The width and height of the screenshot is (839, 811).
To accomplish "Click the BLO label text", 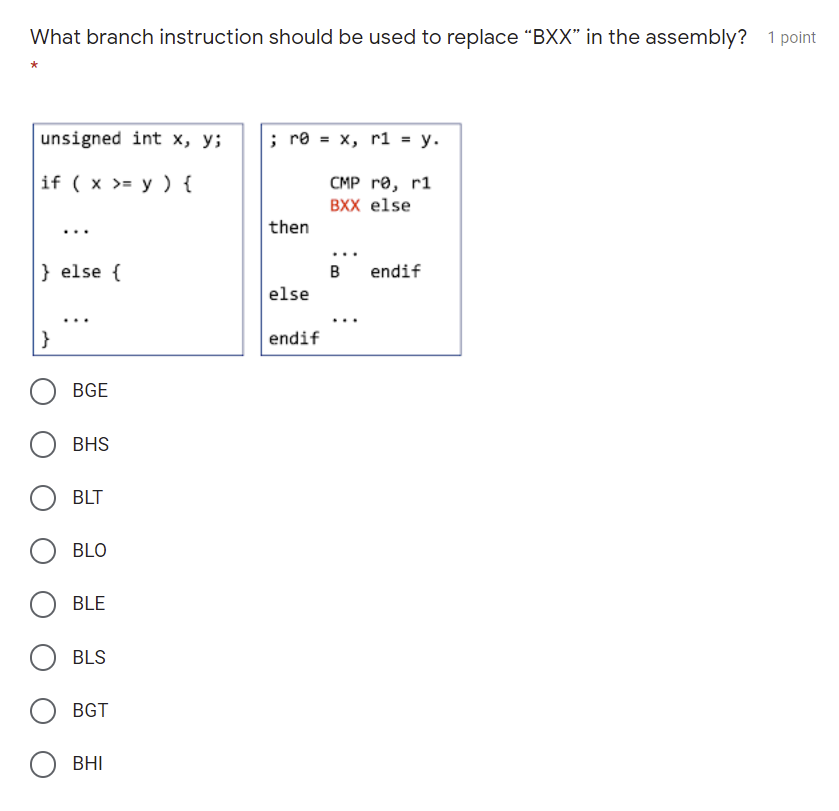I will pos(90,551).
